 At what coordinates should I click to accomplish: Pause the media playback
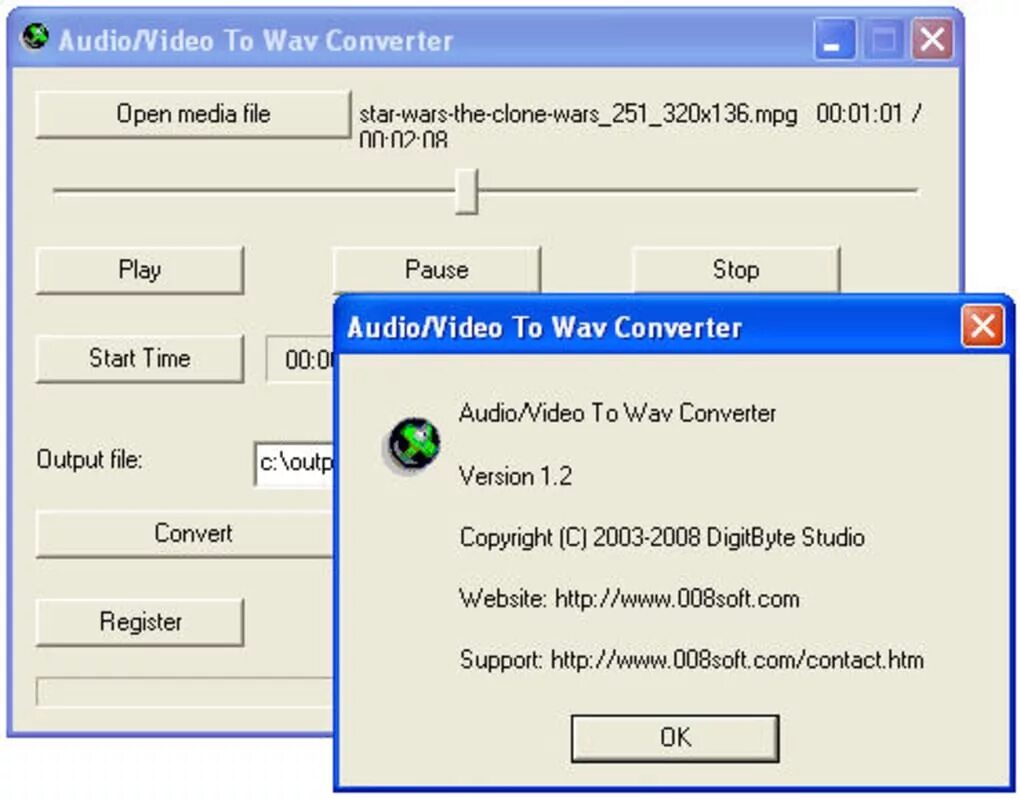click(436, 269)
